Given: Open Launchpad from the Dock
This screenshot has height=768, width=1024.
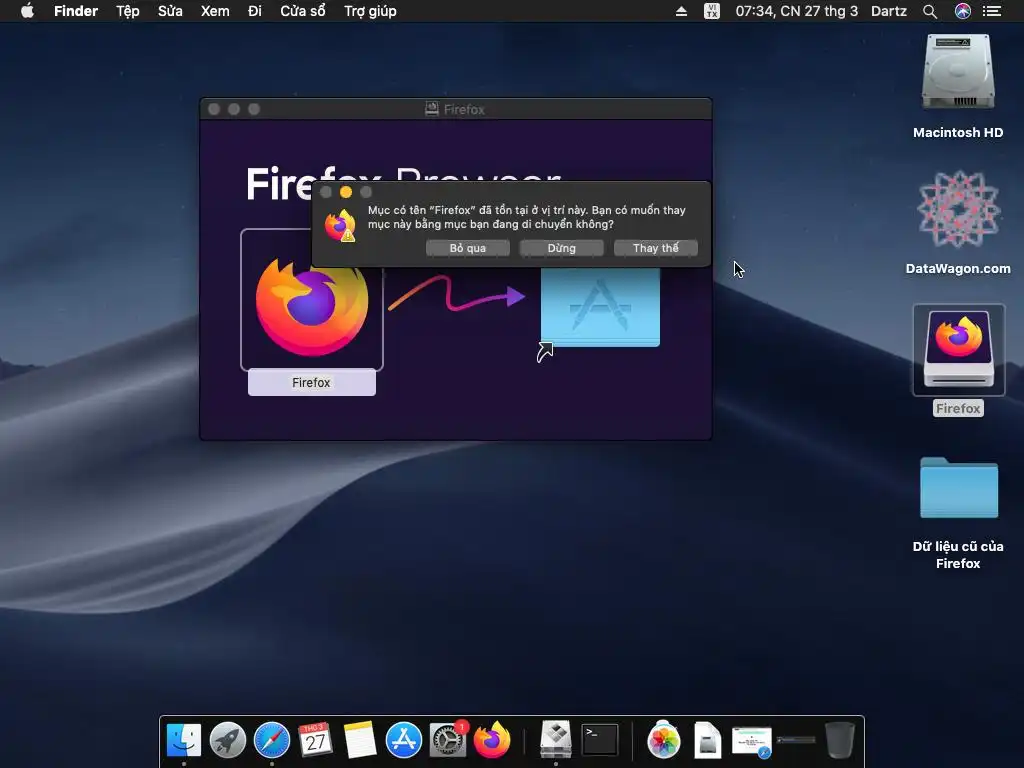Looking at the screenshot, I should [x=227, y=740].
